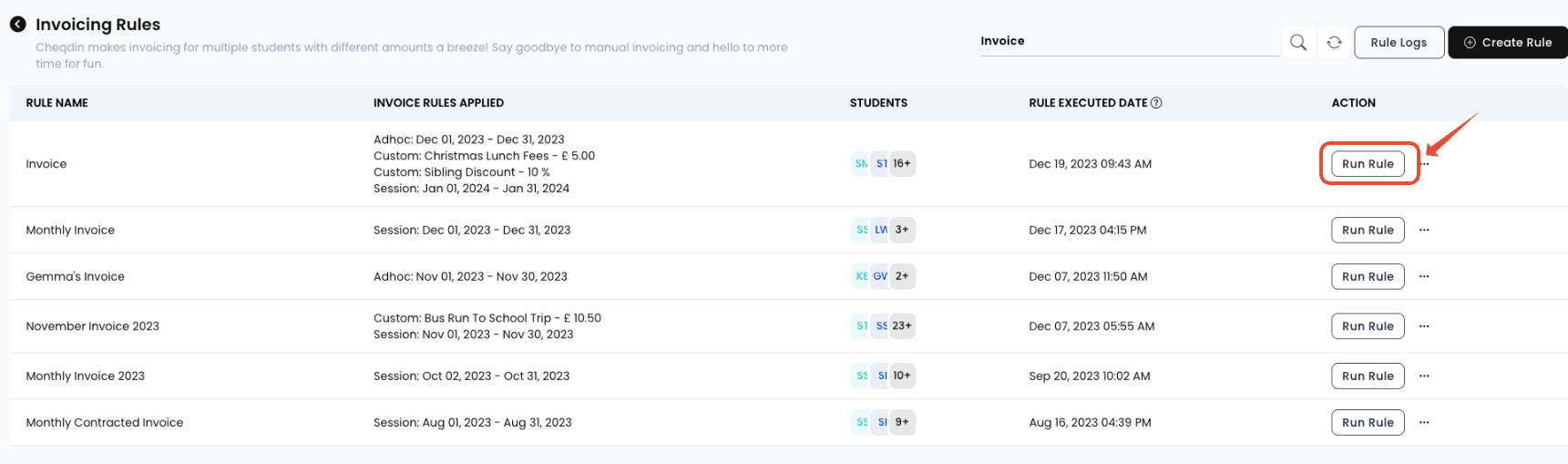
Task: Click the 3+ students badge
Action: (902, 230)
